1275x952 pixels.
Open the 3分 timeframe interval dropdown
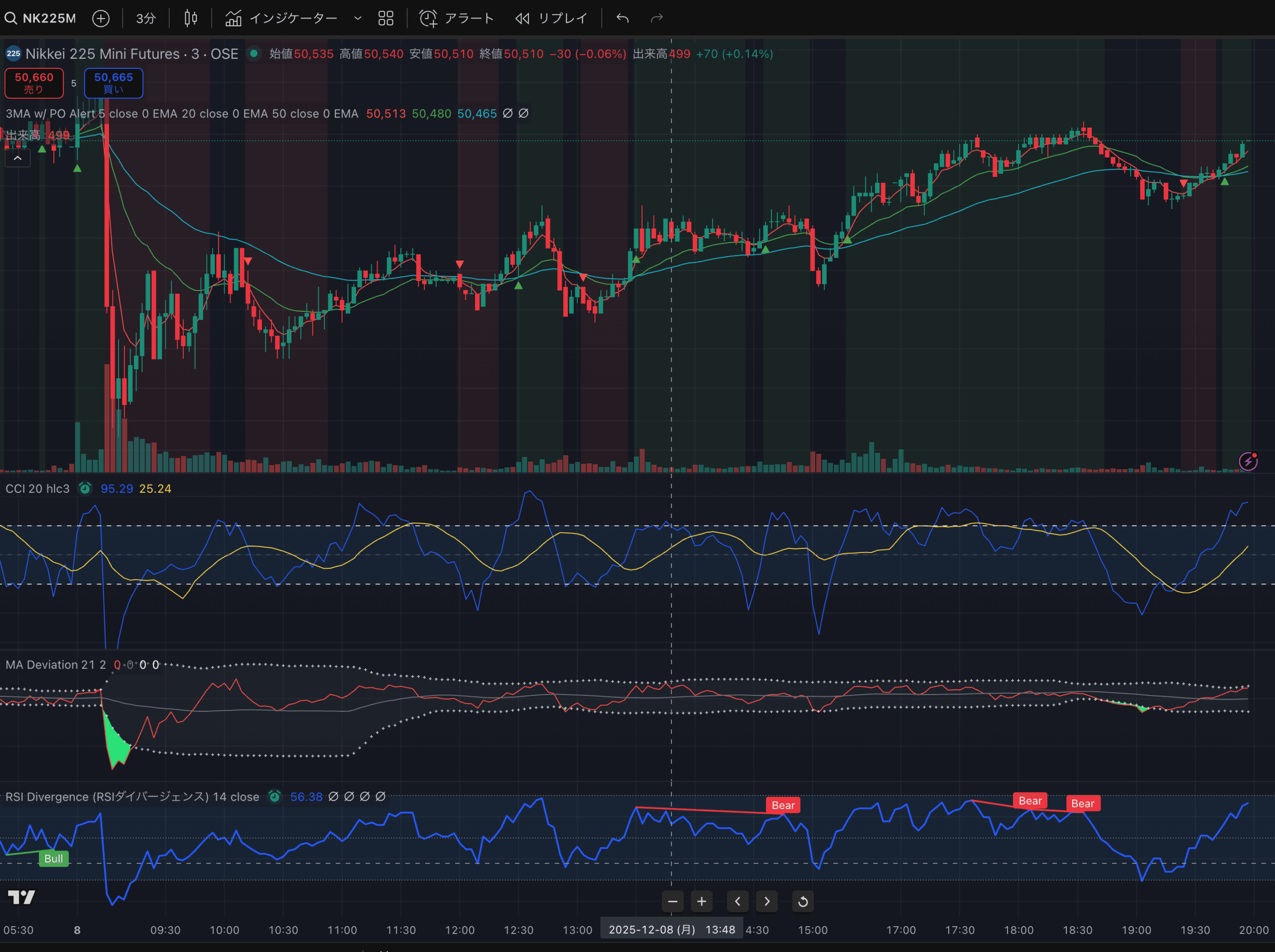(146, 18)
